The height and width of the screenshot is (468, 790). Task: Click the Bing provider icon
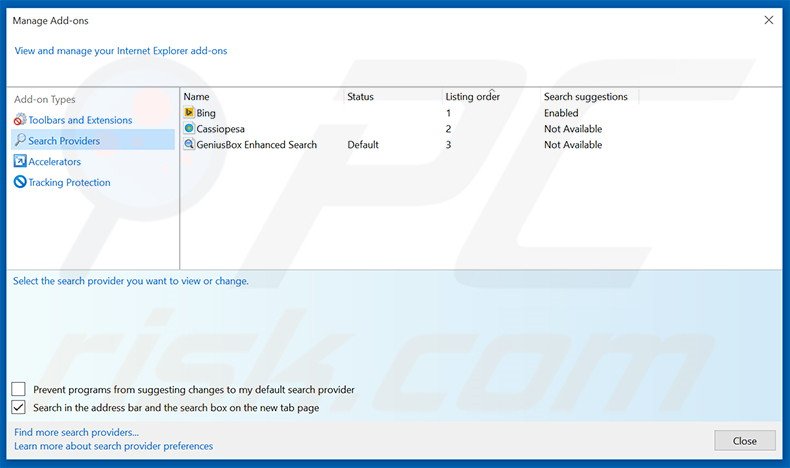coord(189,112)
